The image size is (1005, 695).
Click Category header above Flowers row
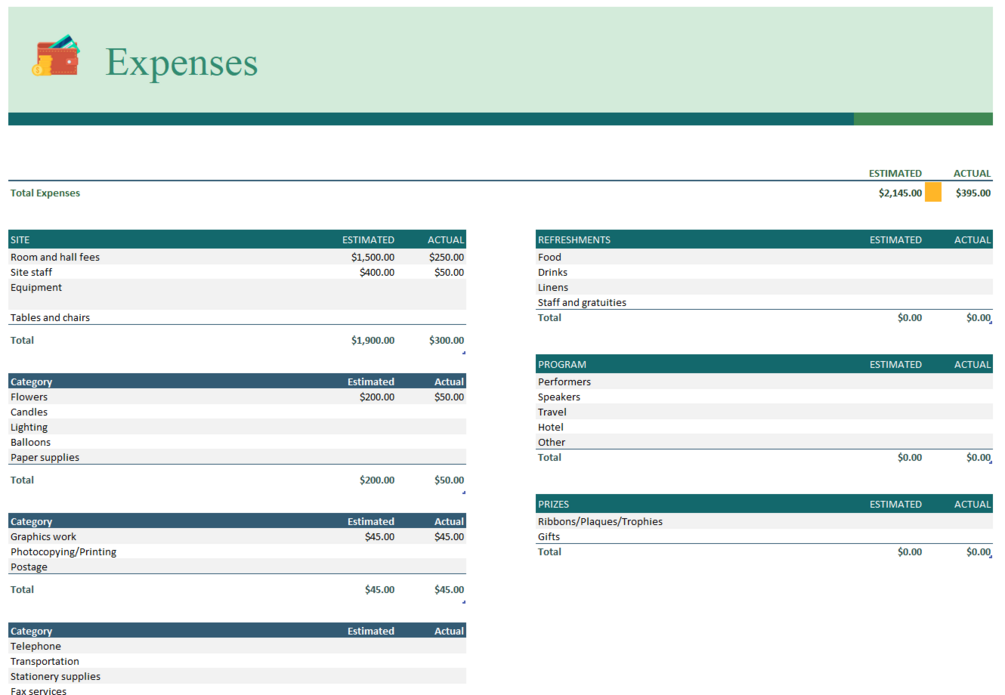[31, 381]
